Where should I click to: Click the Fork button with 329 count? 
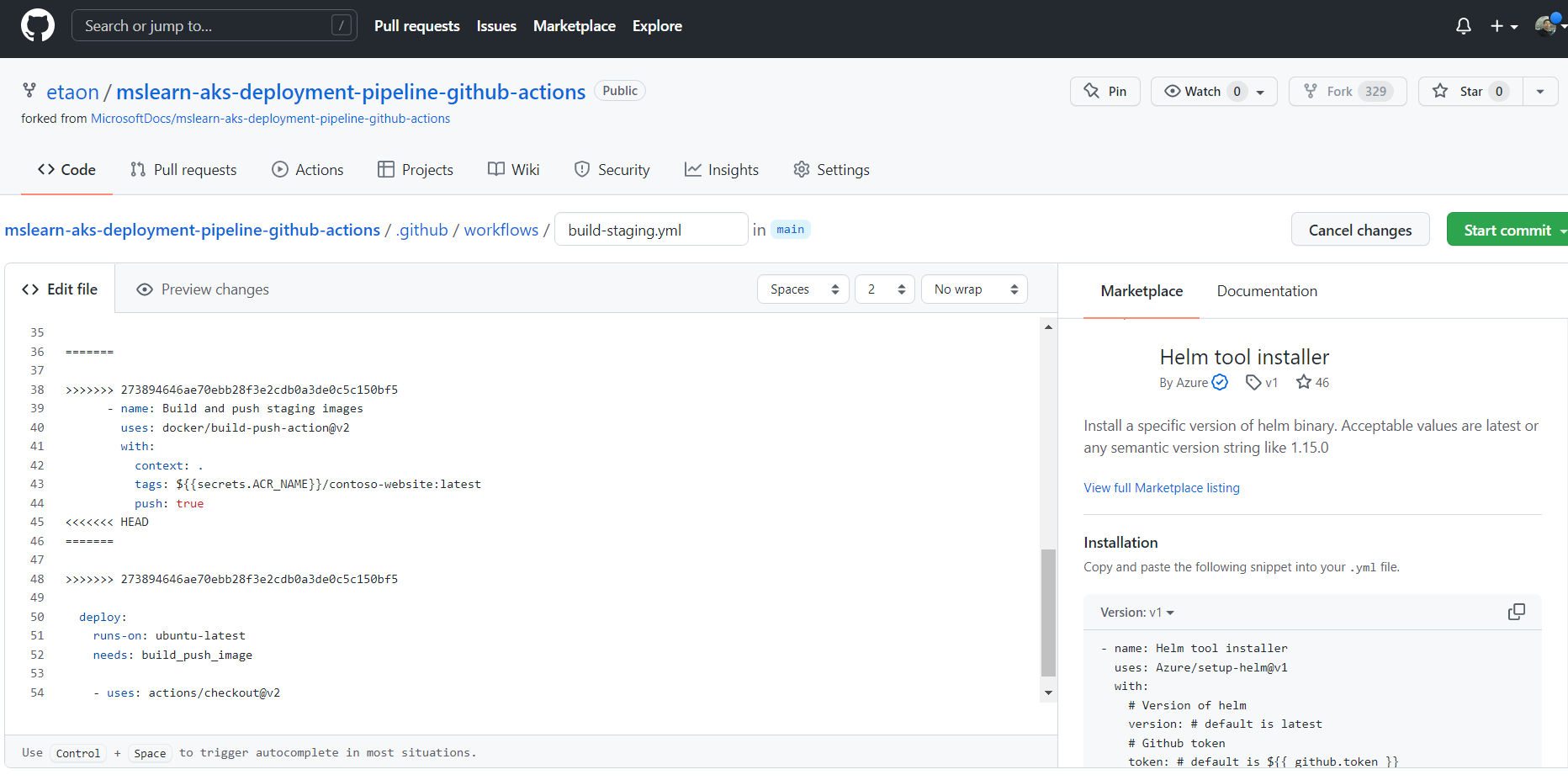[1347, 91]
